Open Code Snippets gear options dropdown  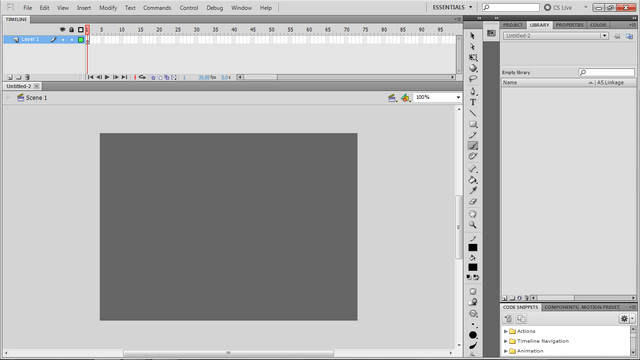pyautogui.click(x=627, y=318)
